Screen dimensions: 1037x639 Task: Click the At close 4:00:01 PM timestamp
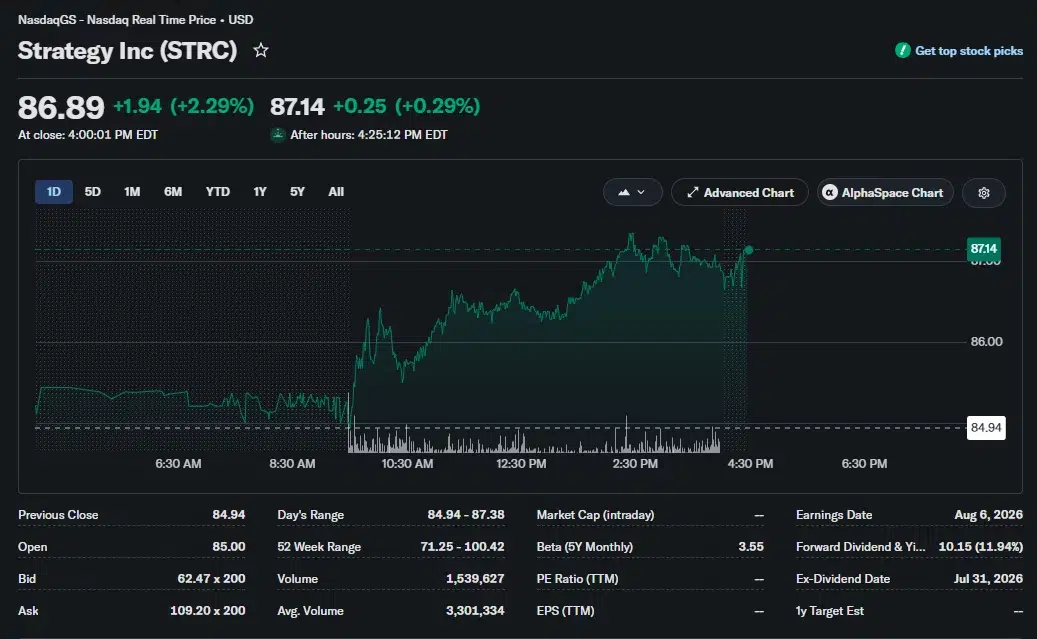[88, 135]
